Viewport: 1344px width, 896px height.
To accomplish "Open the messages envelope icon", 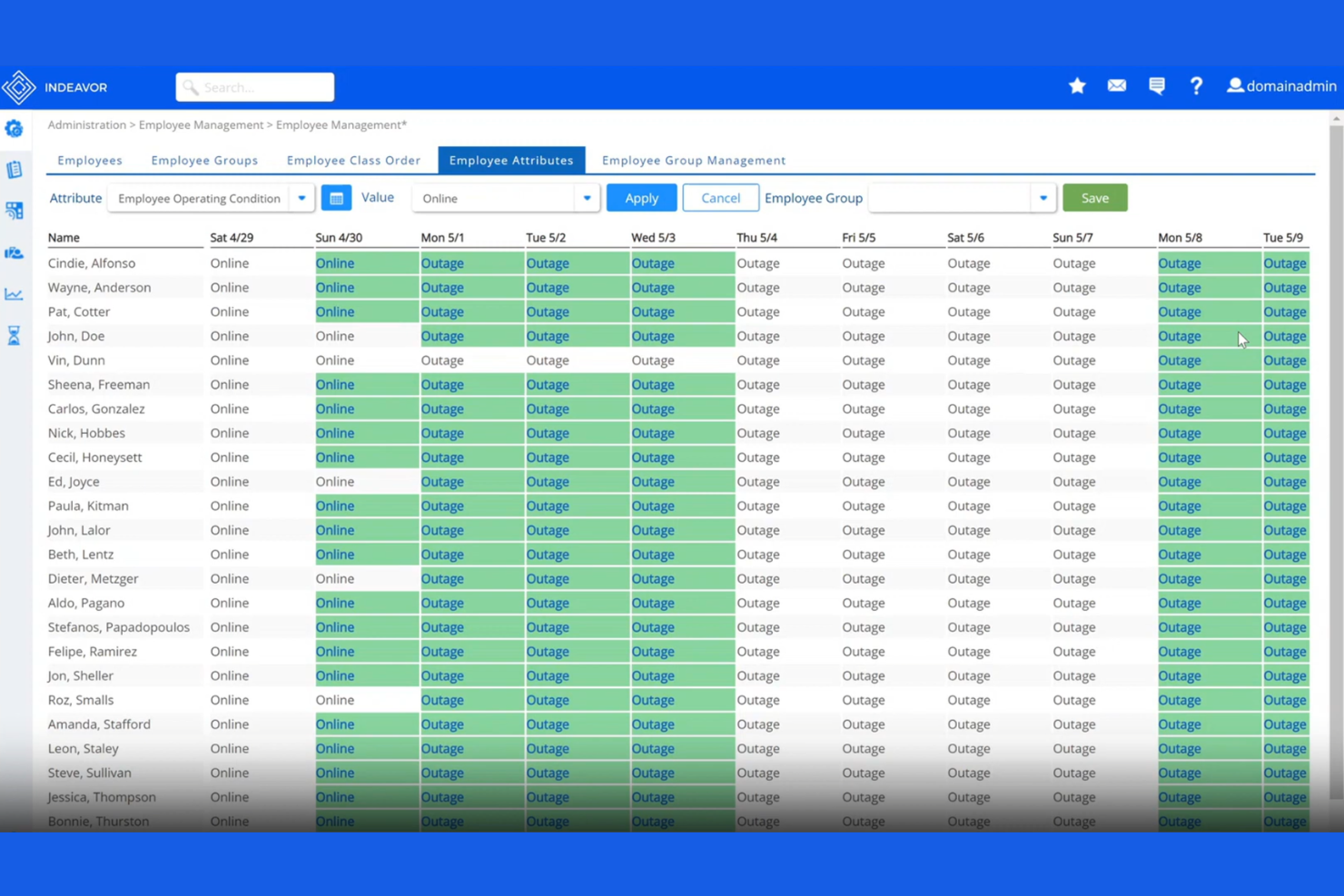I will click(x=1116, y=86).
